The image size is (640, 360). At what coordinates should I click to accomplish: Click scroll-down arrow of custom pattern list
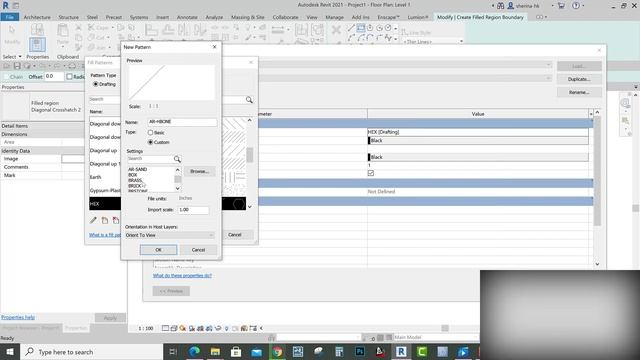click(178, 189)
